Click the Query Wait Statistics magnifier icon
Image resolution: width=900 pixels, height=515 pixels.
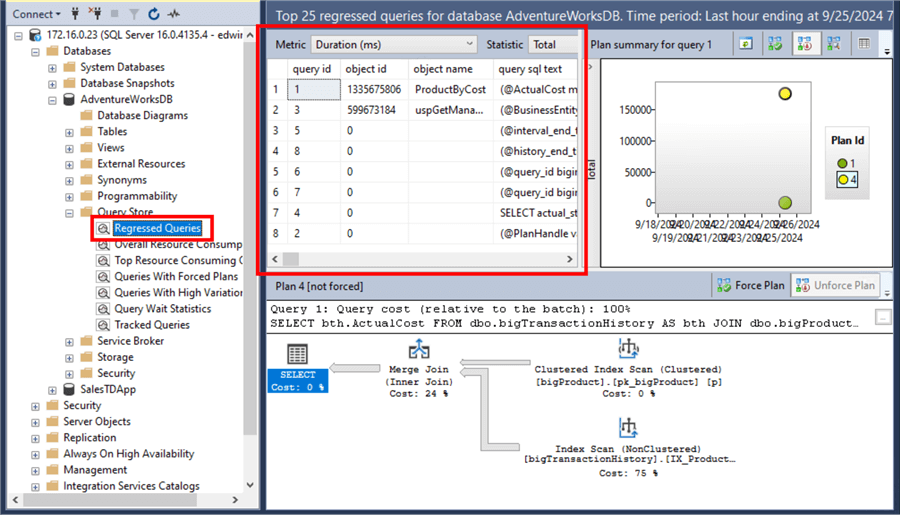[103, 309]
